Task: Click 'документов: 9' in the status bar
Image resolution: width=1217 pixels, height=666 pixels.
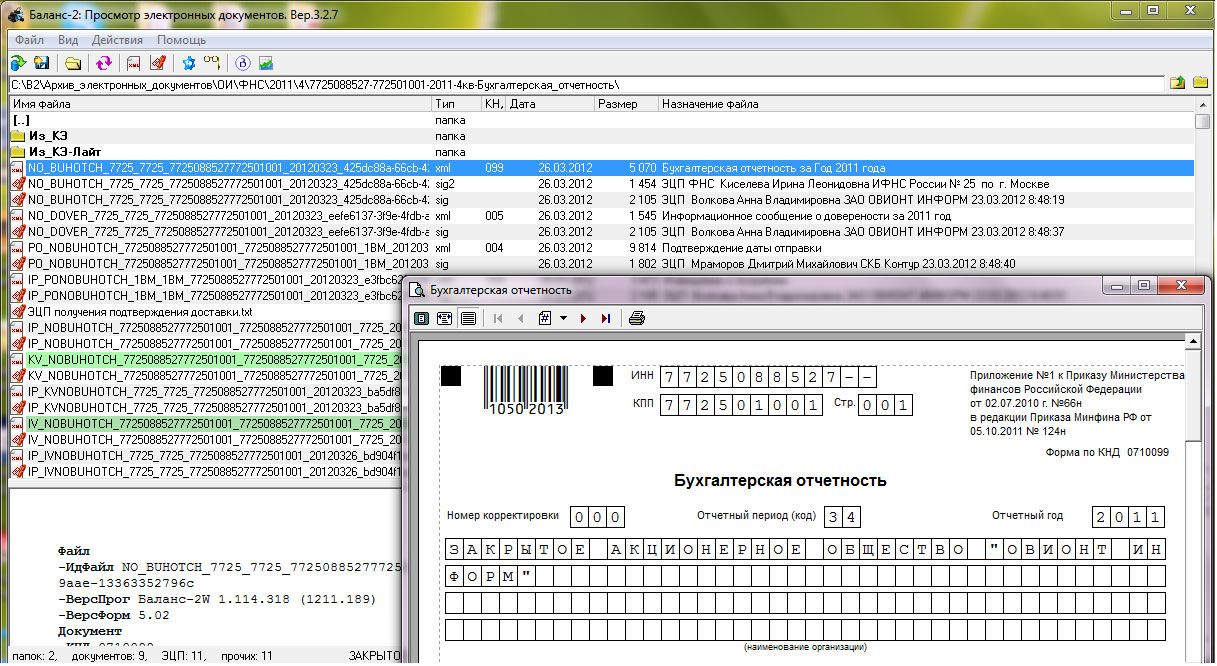Action: coord(110,656)
